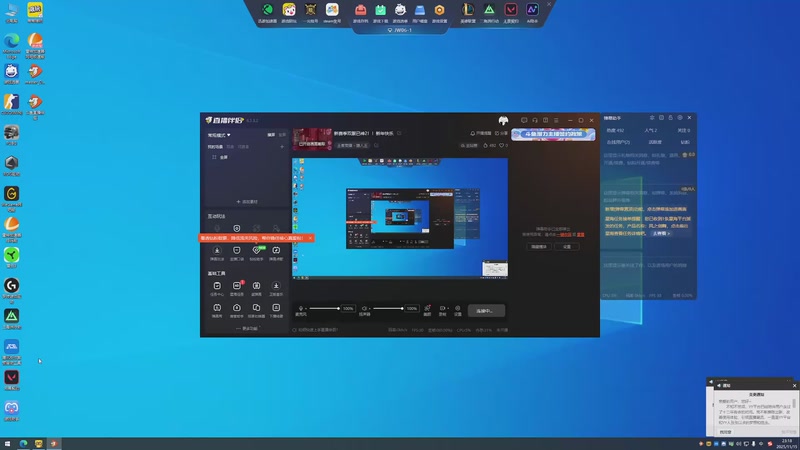The image size is (800, 450).
Task: Switch to portrait (竖屏) orientation
Action: point(282,135)
